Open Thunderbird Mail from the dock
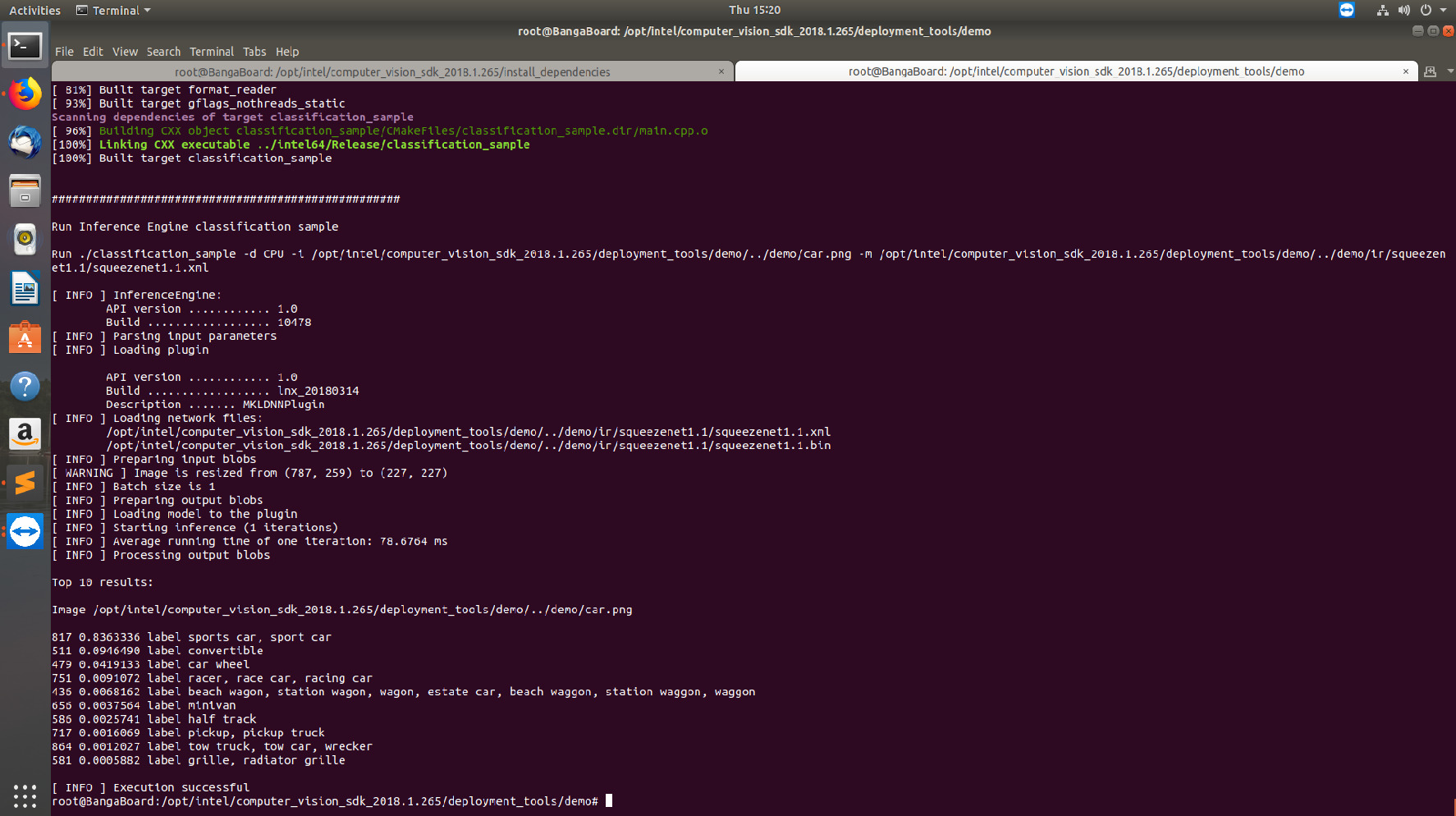This screenshot has height=816, width=1456. 25,142
